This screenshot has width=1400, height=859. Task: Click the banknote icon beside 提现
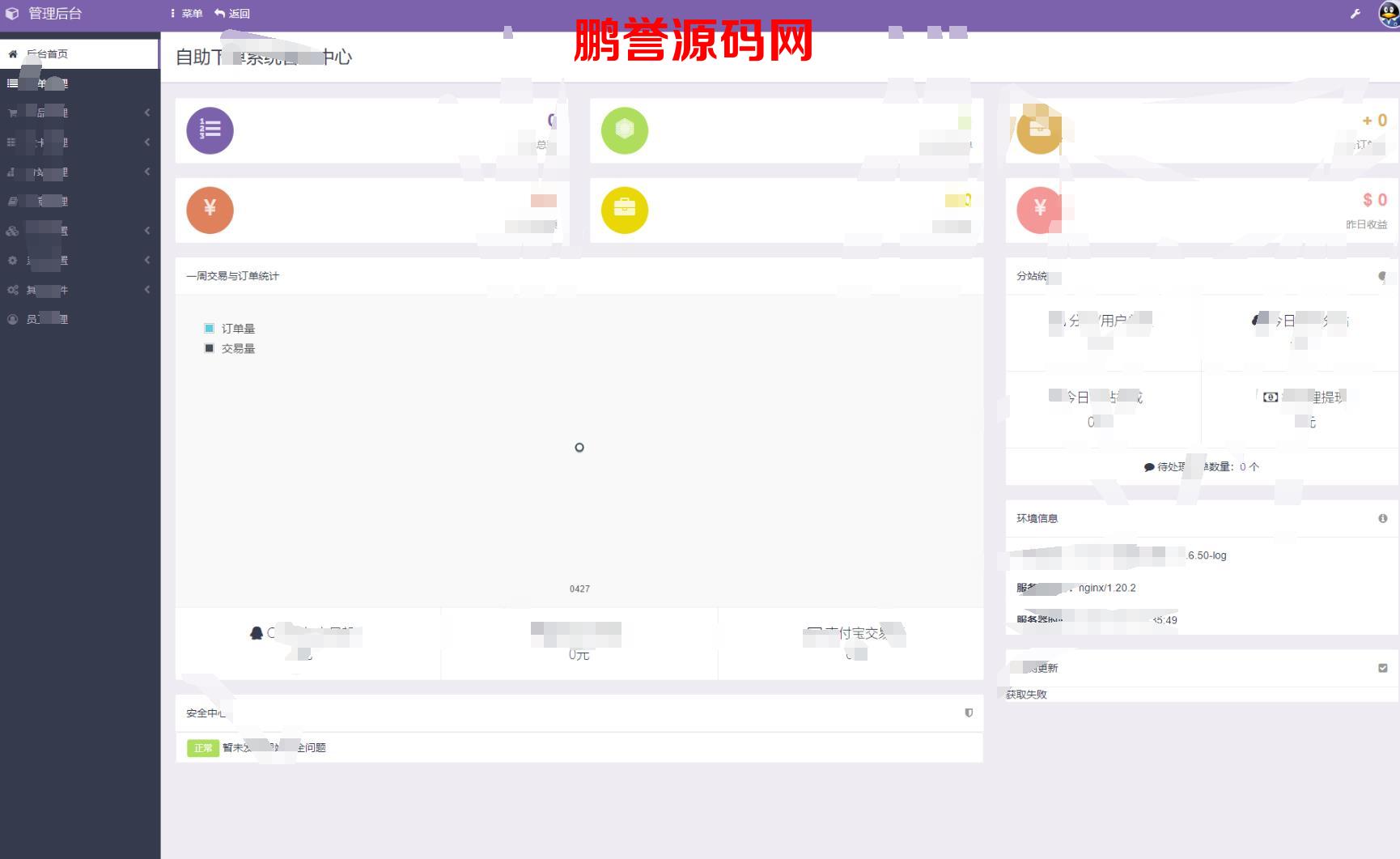(x=1271, y=398)
